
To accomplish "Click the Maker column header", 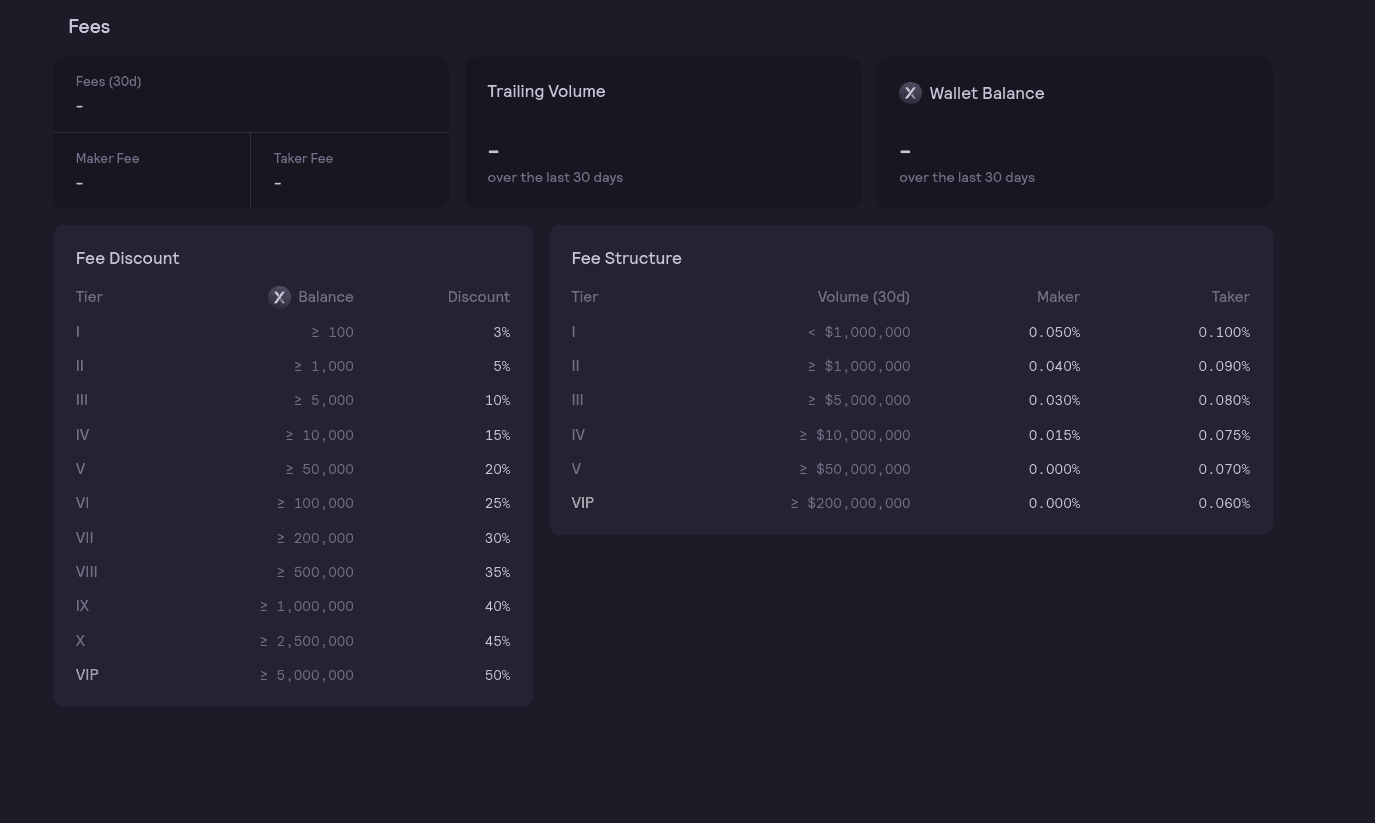I will [1058, 296].
